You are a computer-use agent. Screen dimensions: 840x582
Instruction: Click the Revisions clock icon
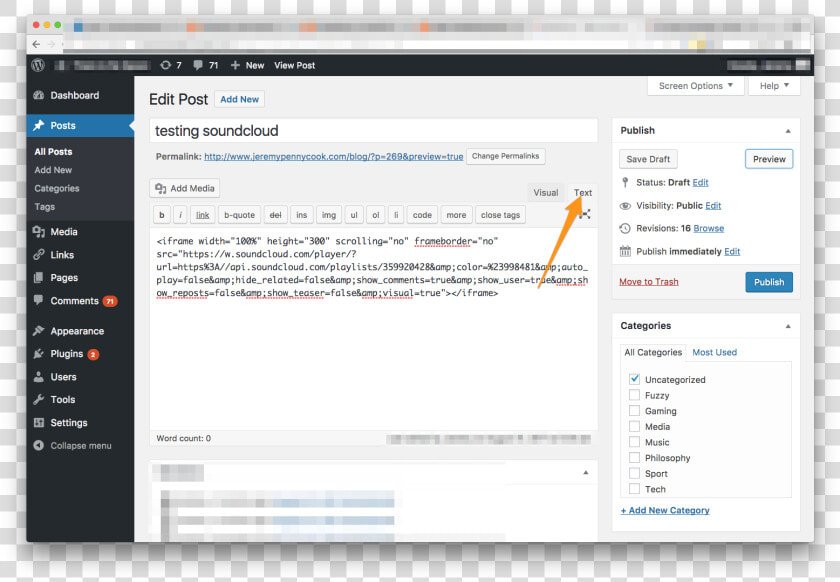[x=625, y=228]
